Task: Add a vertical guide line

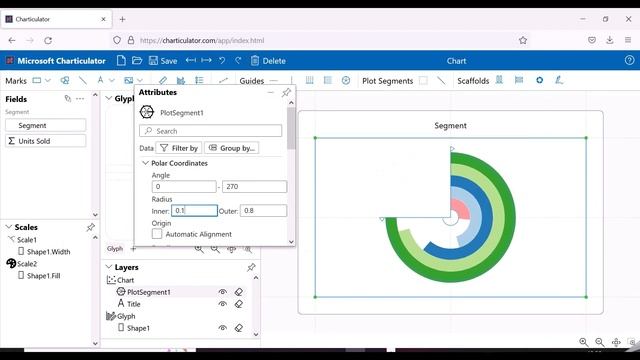Action: 291,80
